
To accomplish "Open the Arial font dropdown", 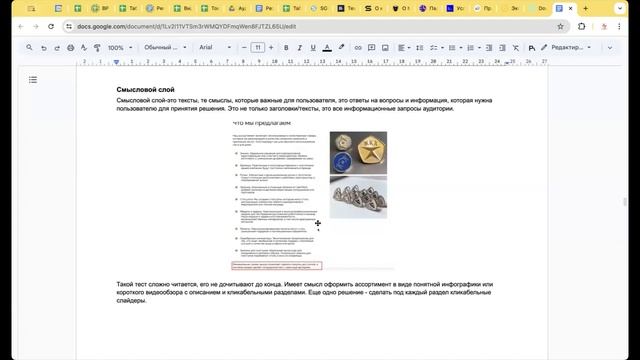I will click(x=215, y=48).
